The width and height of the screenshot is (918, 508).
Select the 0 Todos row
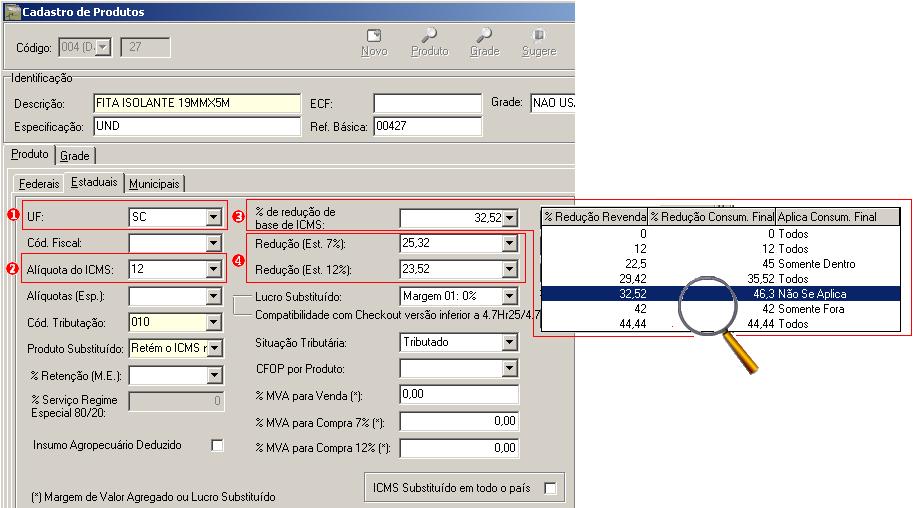721,234
